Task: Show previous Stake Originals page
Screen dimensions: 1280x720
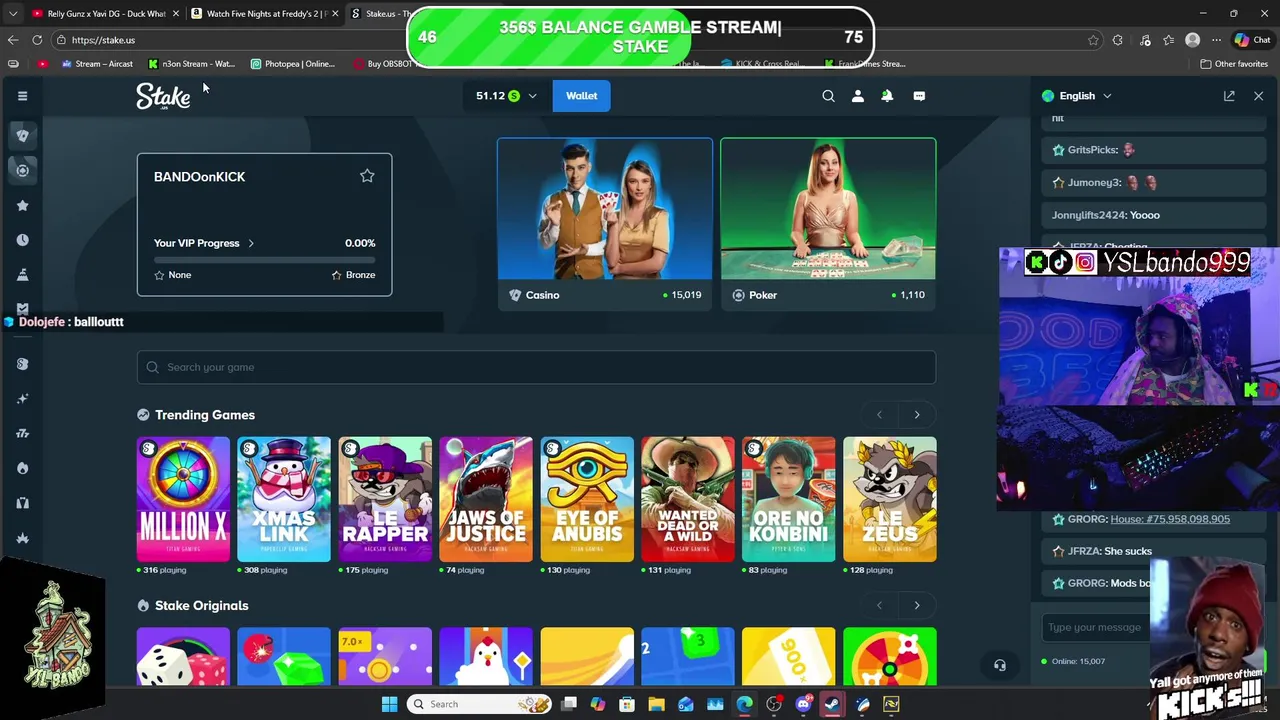Action: (x=879, y=605)
